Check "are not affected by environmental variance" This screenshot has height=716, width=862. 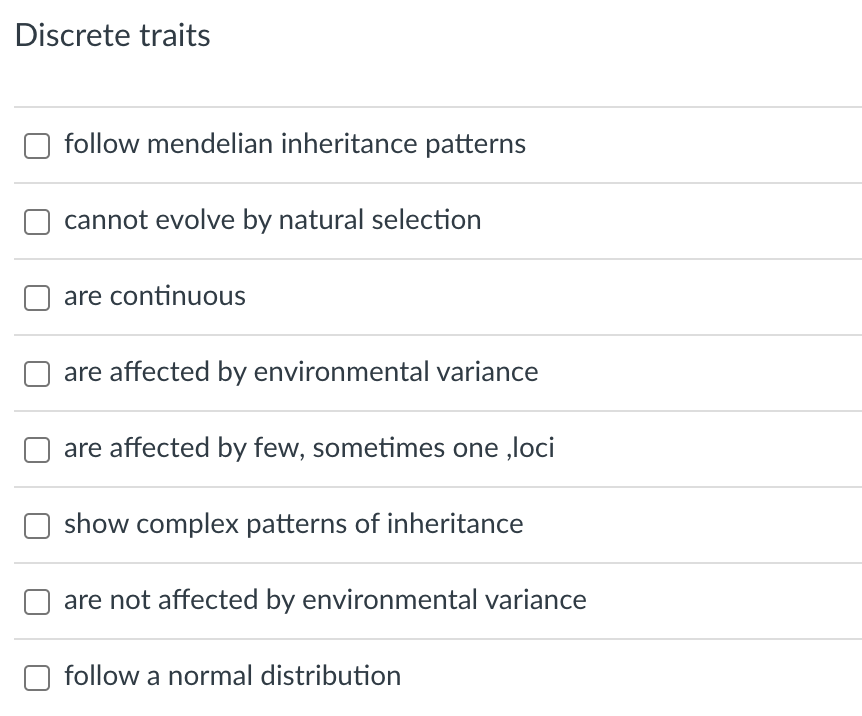click(x=37, y=601)
